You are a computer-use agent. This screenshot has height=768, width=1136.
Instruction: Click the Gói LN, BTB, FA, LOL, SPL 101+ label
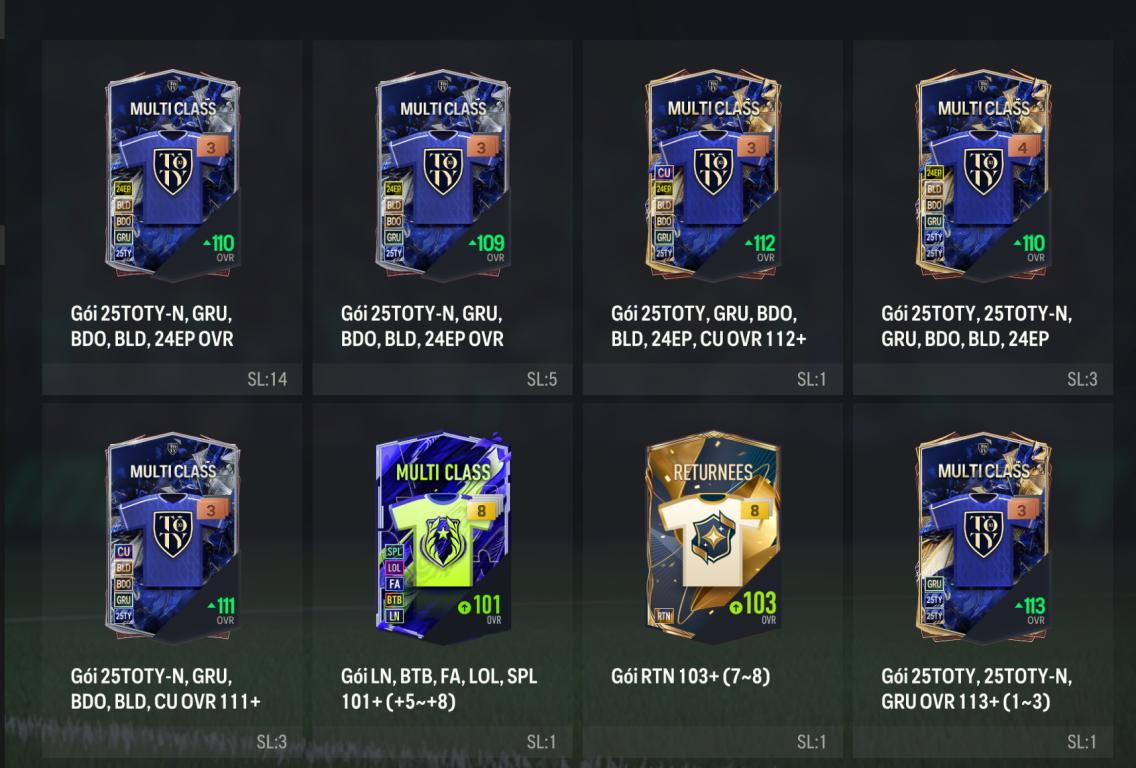click(x=439, y=688)
